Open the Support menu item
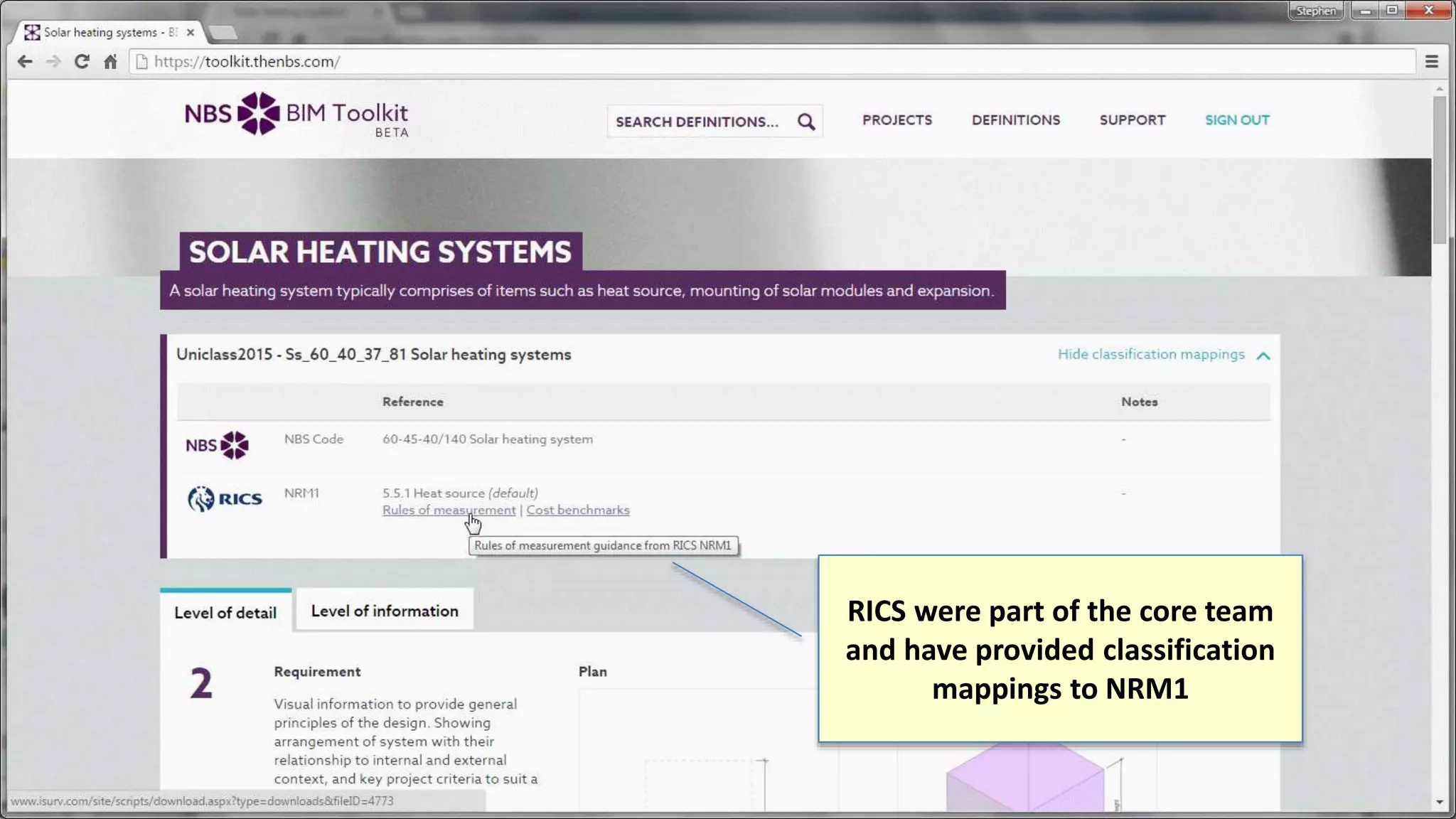Image resolution: width=1456 pixels, height=819 pixels. point(1133,120)
